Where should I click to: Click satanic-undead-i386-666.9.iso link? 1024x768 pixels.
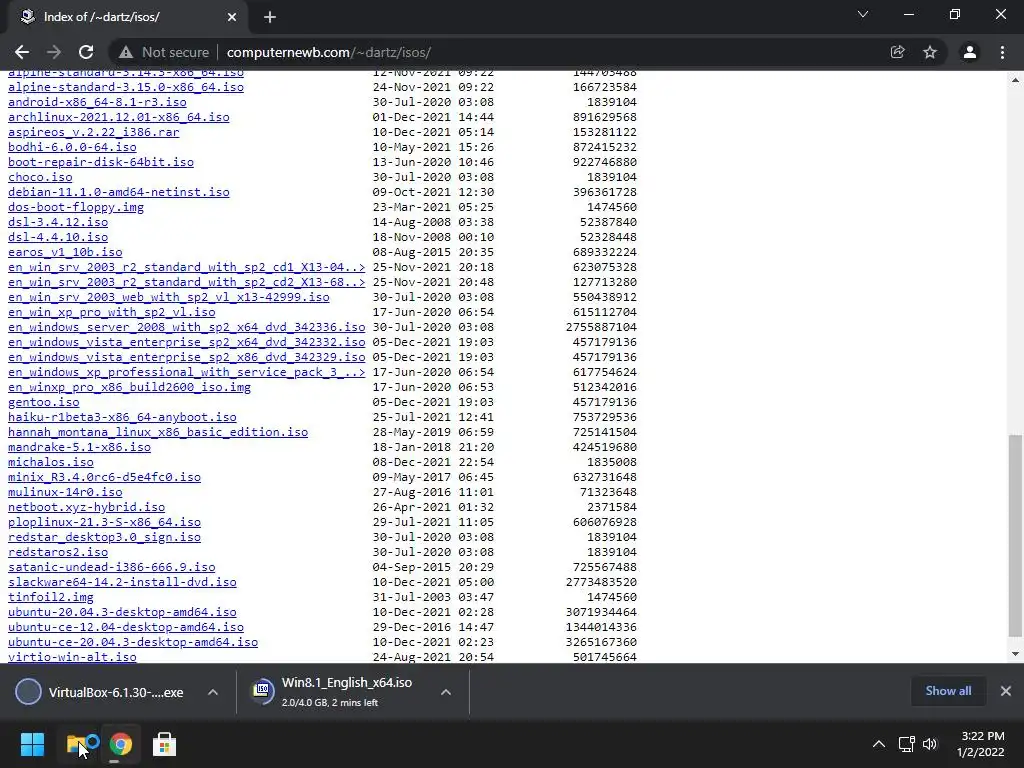[x=112, y=568]
